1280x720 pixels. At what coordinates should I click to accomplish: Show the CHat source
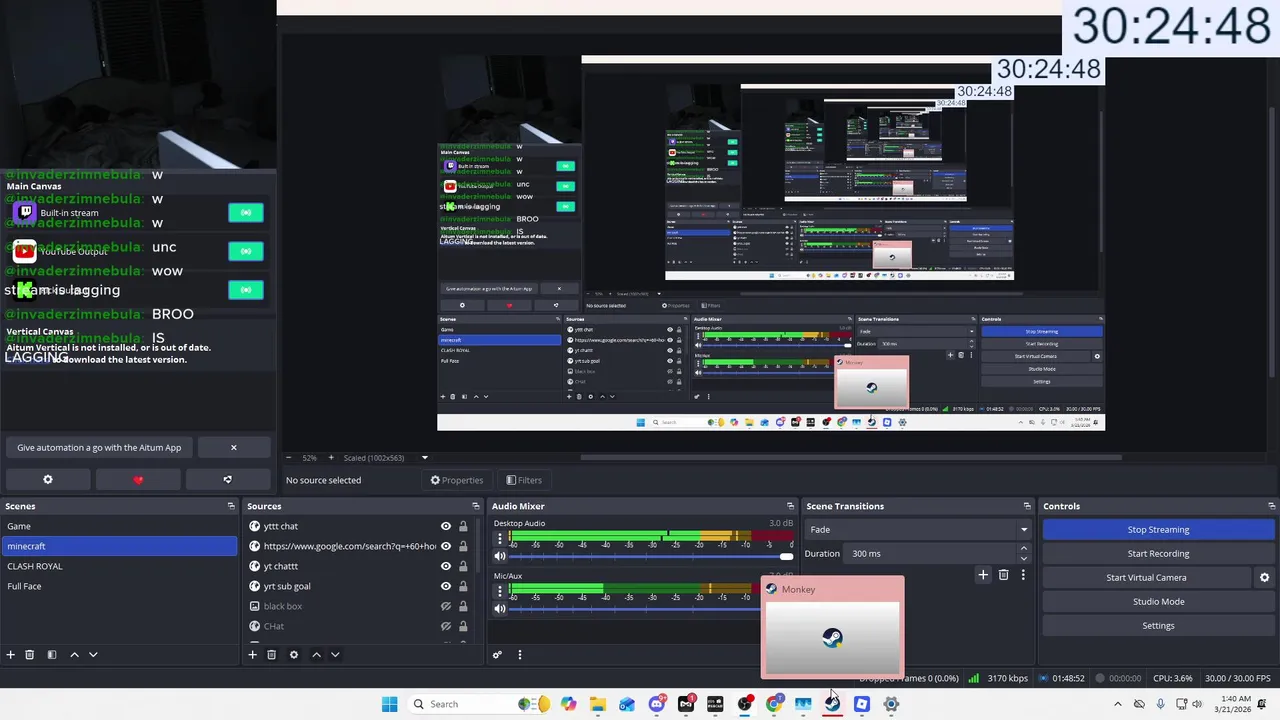tap(446, 626)
